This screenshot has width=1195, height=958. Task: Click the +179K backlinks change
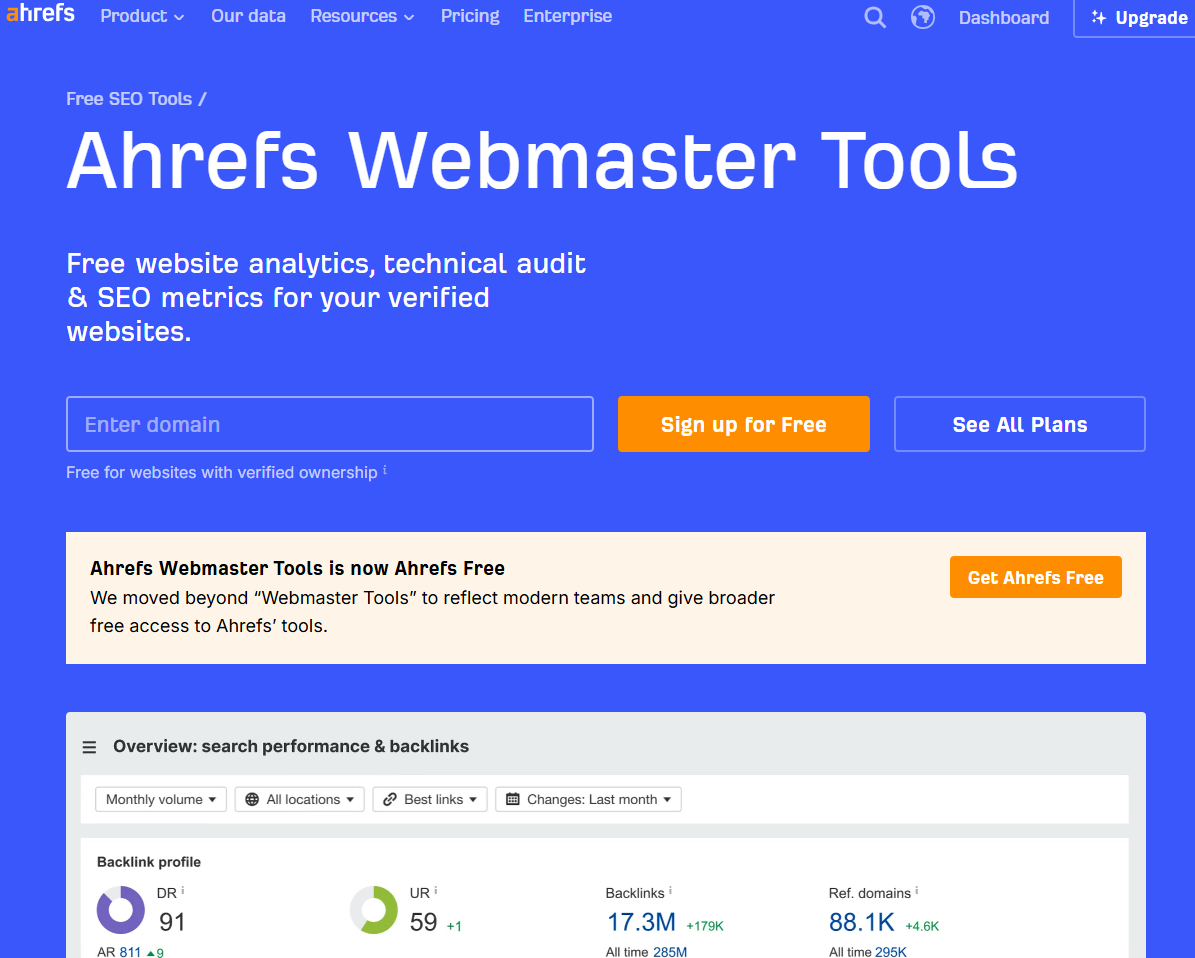705,926
